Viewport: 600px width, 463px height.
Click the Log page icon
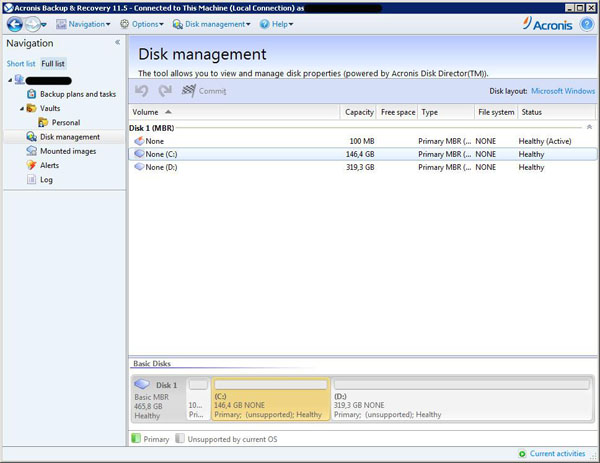(x=31, y=179)
